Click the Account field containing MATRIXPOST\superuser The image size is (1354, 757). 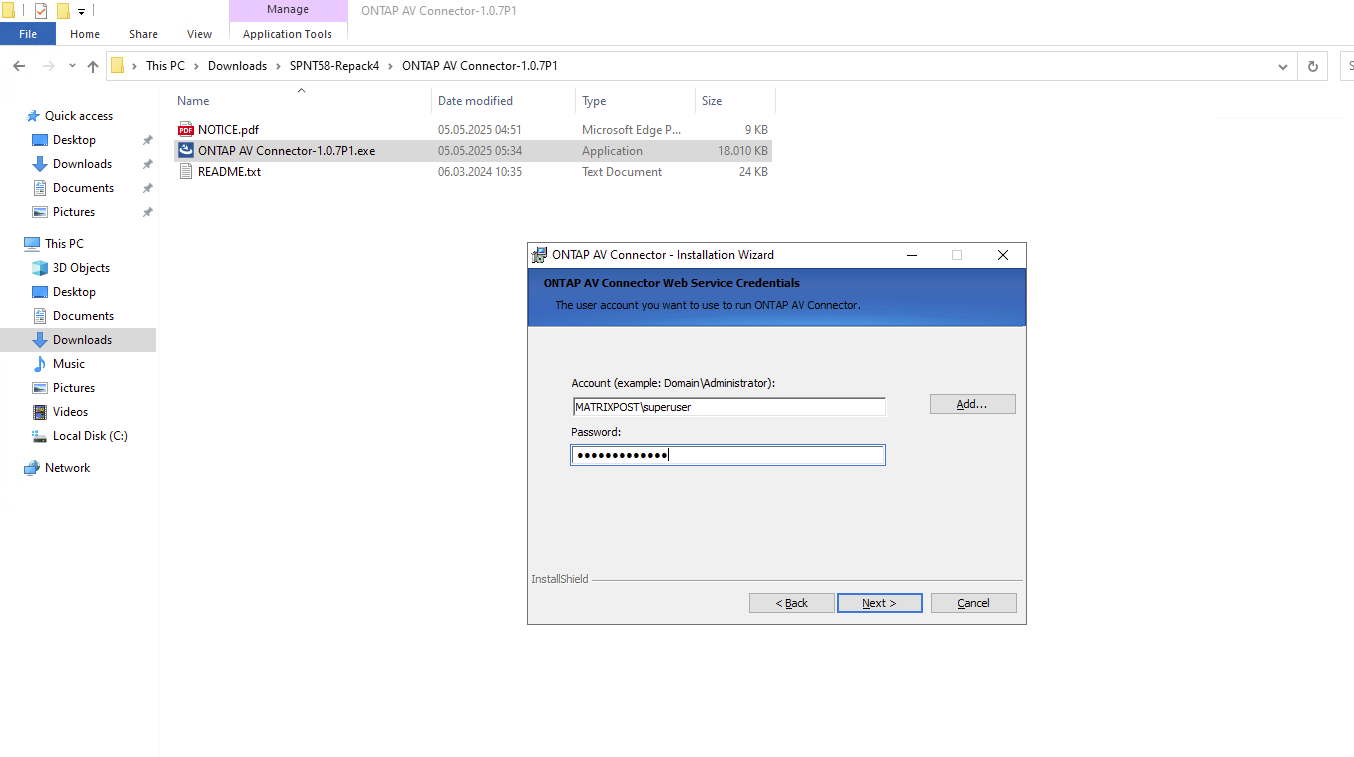pos(728,407)
